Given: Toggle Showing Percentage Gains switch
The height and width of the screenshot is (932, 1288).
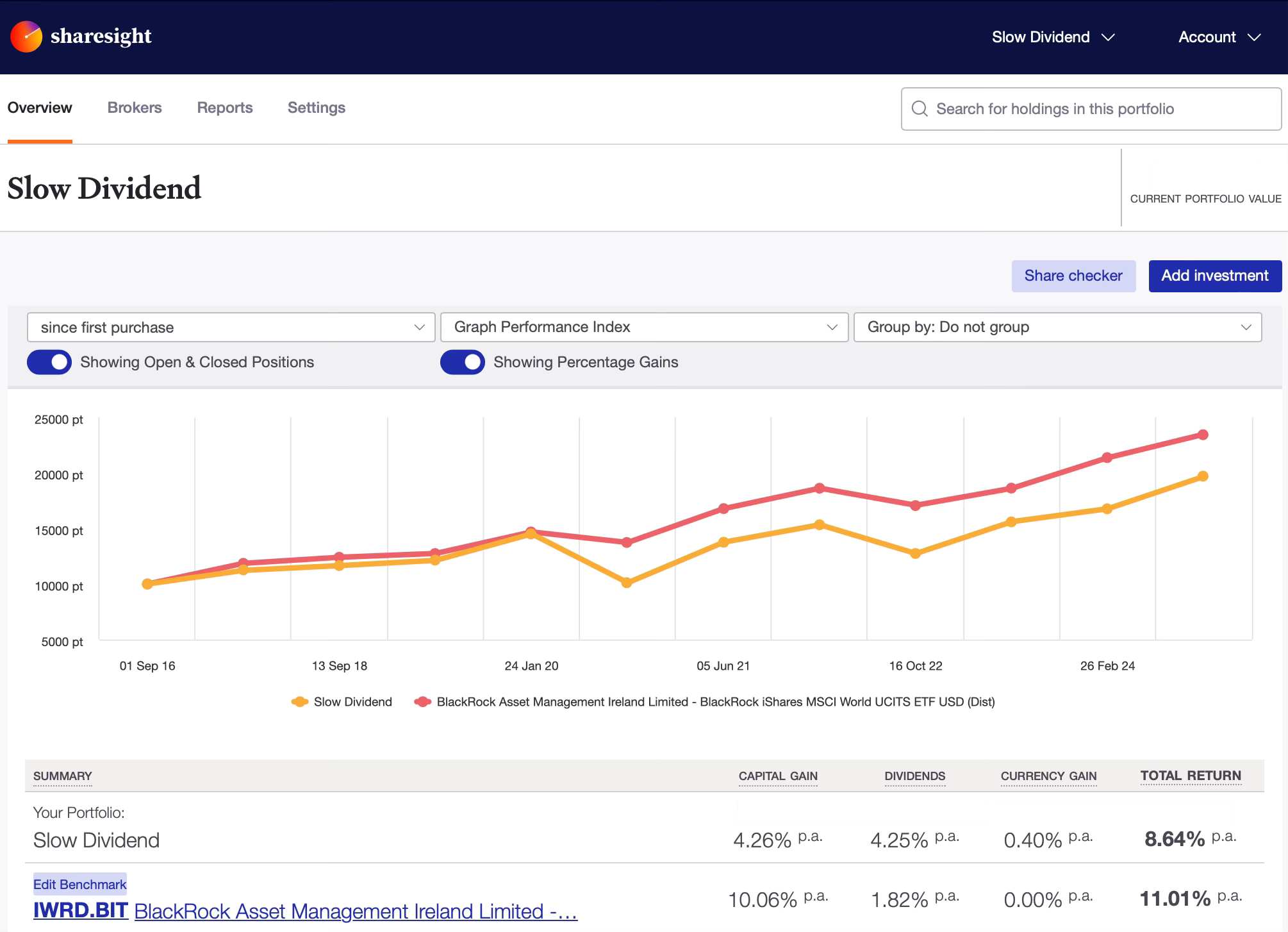Looking at the screenshot, I should tap(463, 362).
